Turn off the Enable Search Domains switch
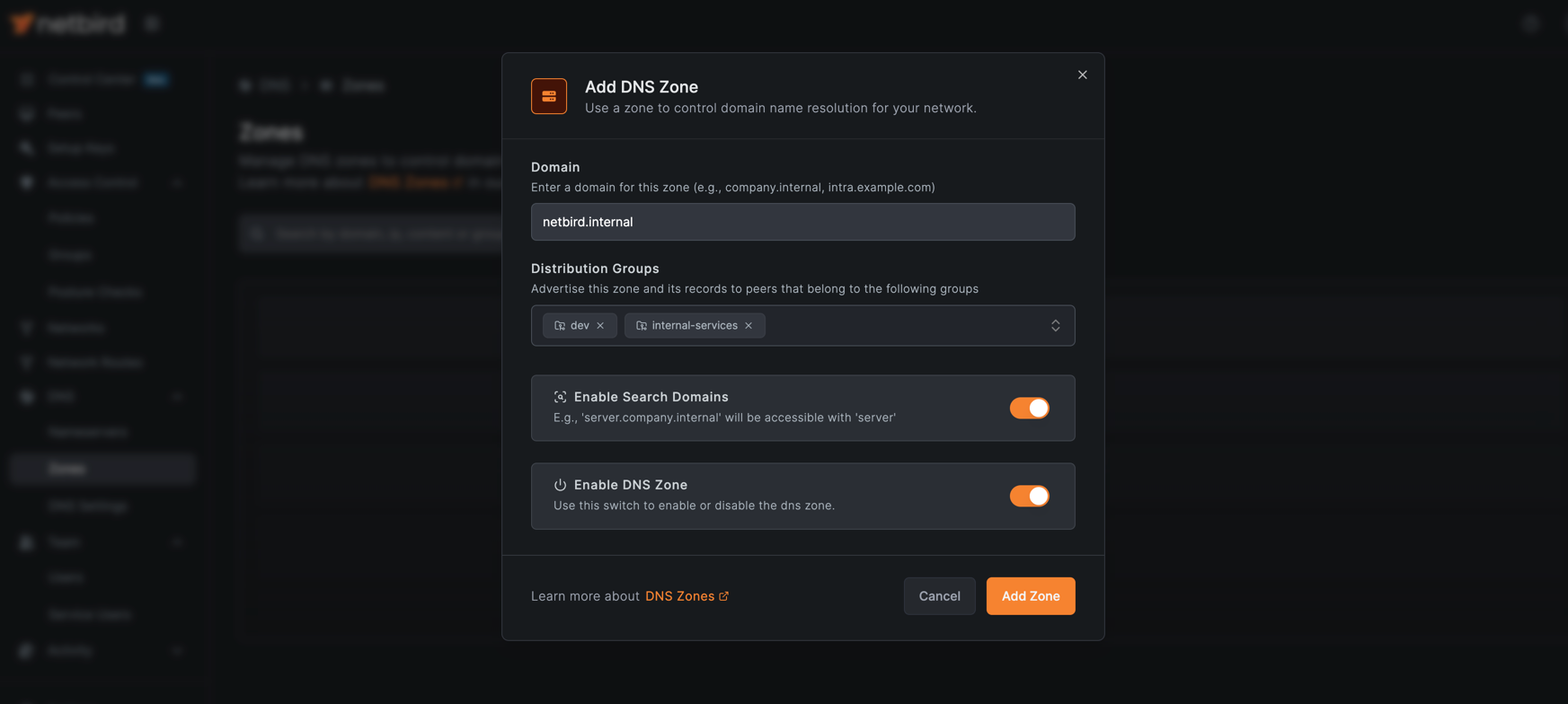Viewport: 1568px width, 704px height. [1029, 407]
